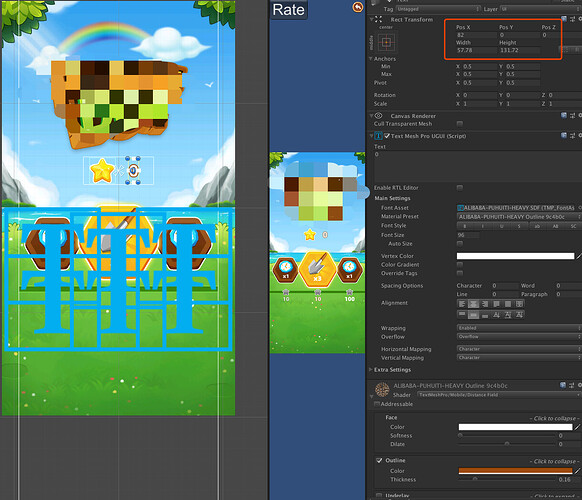The image size is (582, 500).
Task: Select geometry center text alignment
Action: (x=519, y=304)
